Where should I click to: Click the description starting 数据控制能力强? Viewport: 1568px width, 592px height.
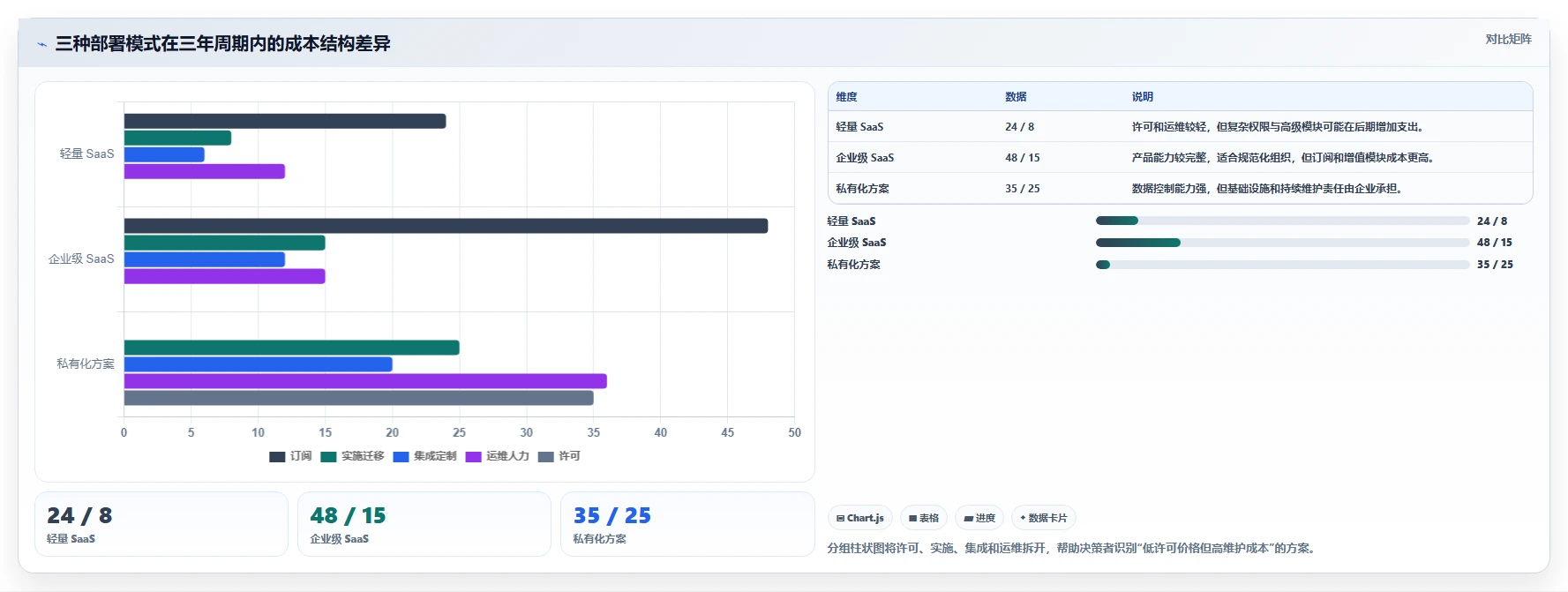click(1269, 189)
